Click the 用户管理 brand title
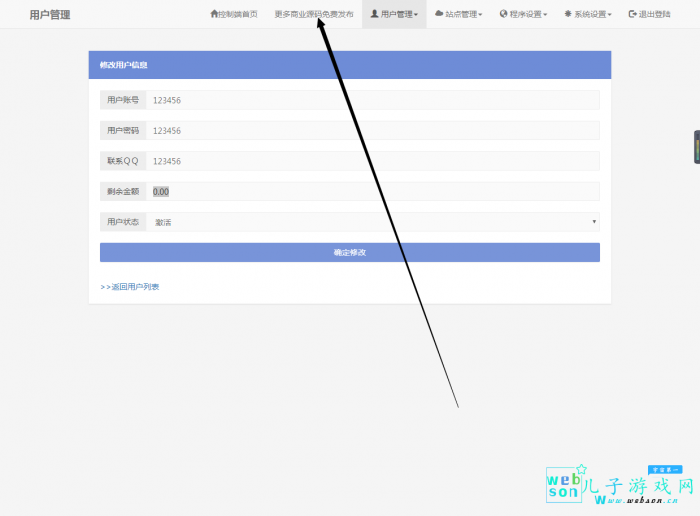This screenshot has width=700, height=516. (50, 15)
